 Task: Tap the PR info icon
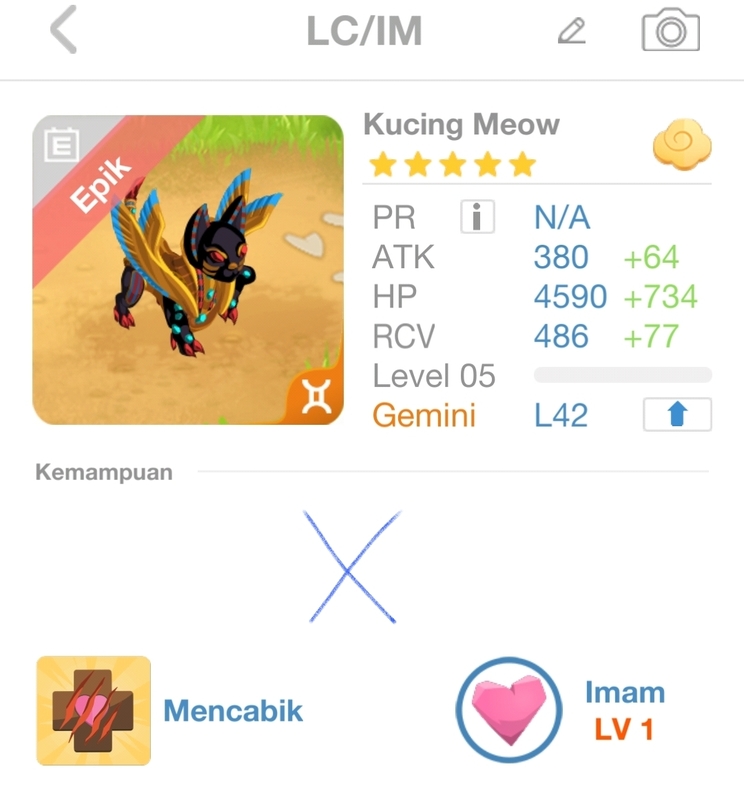point(477,217)
